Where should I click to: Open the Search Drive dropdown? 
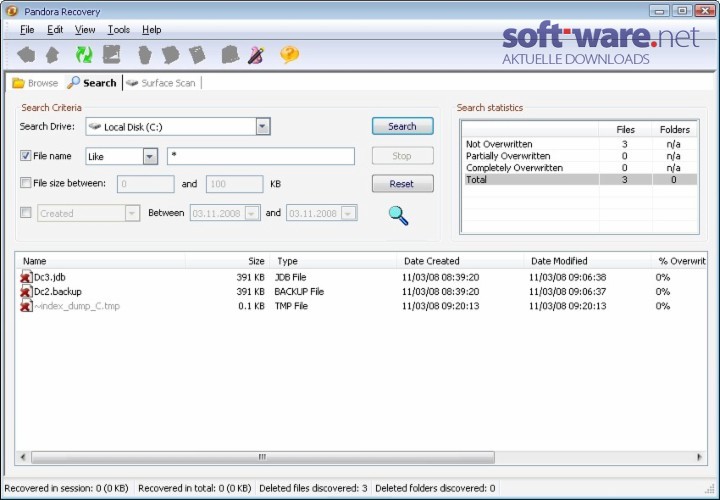tap(263, 126)
